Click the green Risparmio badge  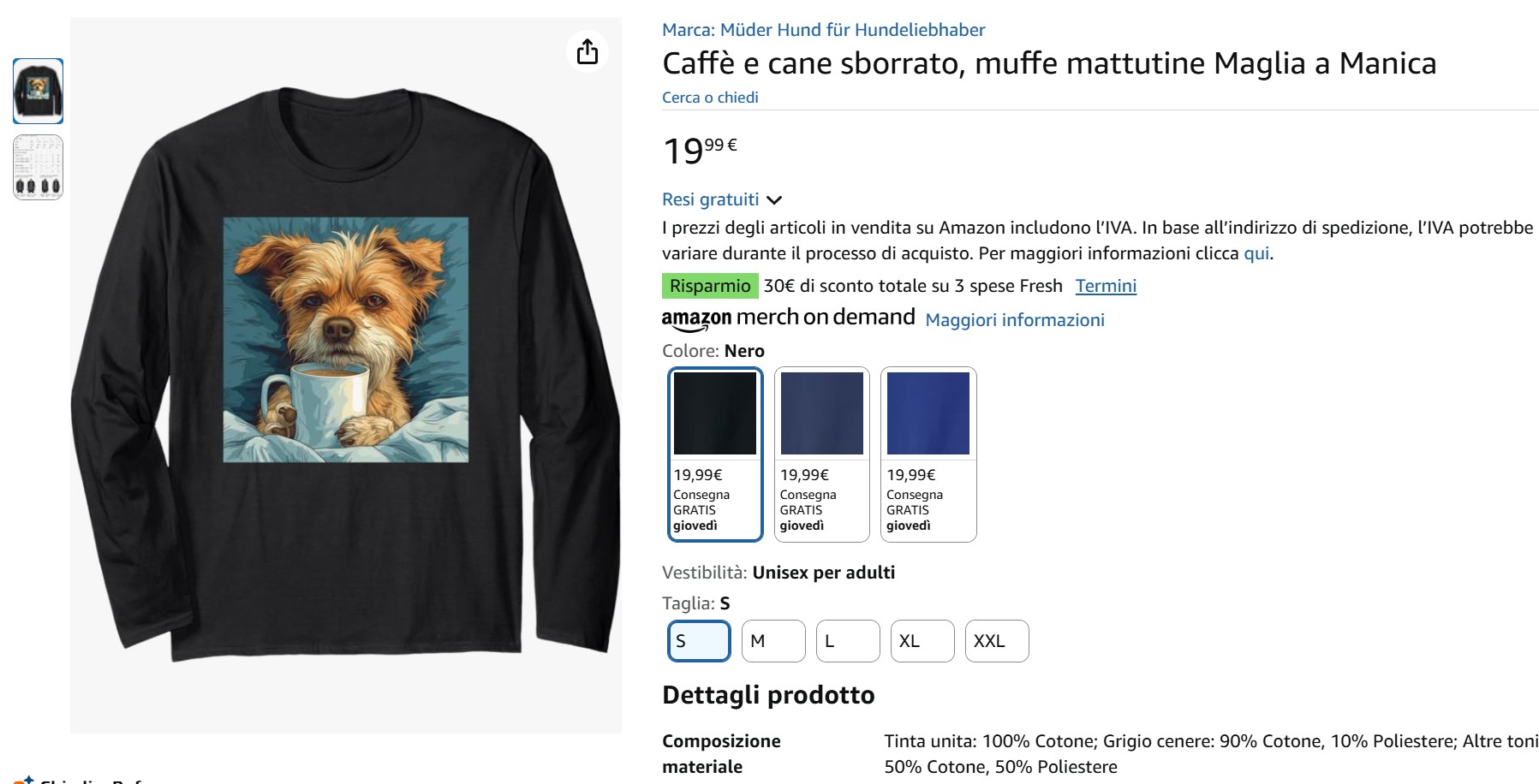(x=710, y=286)
